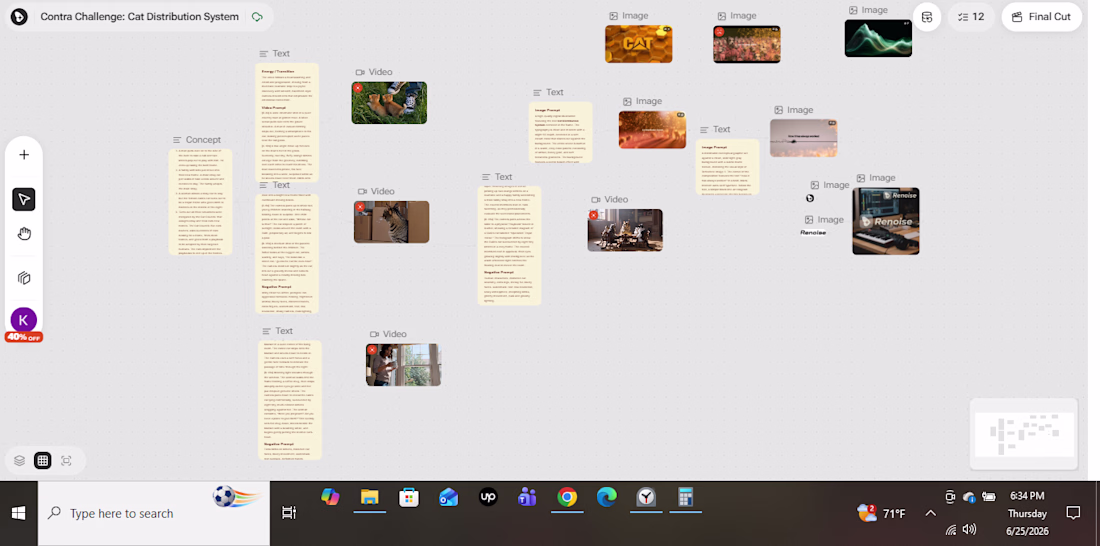Switch to Google Chrome in the taskbar
This screenshot has width=1100, height=546.
pyautogui.click(x=567, y=498)
